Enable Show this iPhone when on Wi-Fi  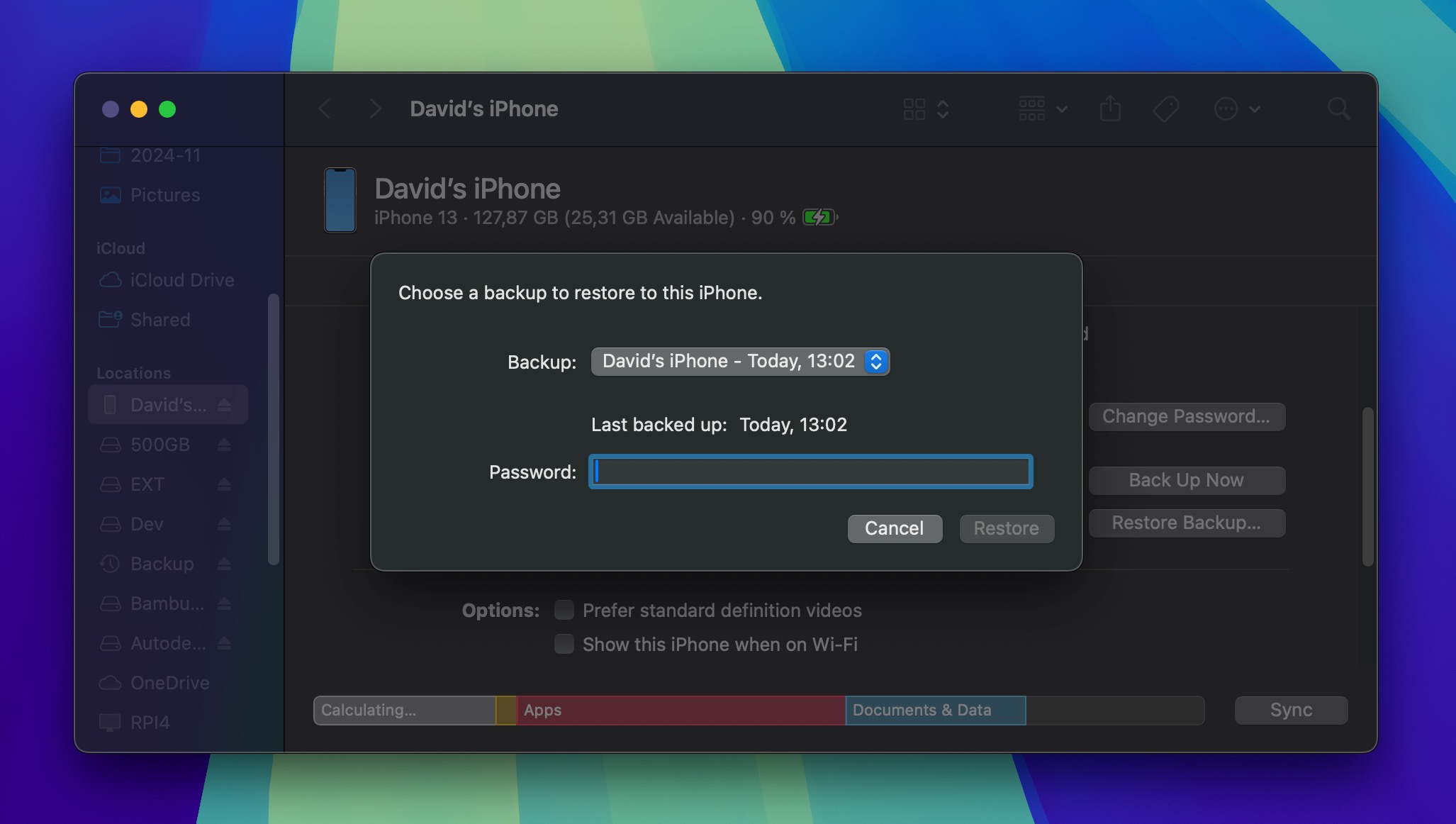pyautogui.click(x=563, y=644)
